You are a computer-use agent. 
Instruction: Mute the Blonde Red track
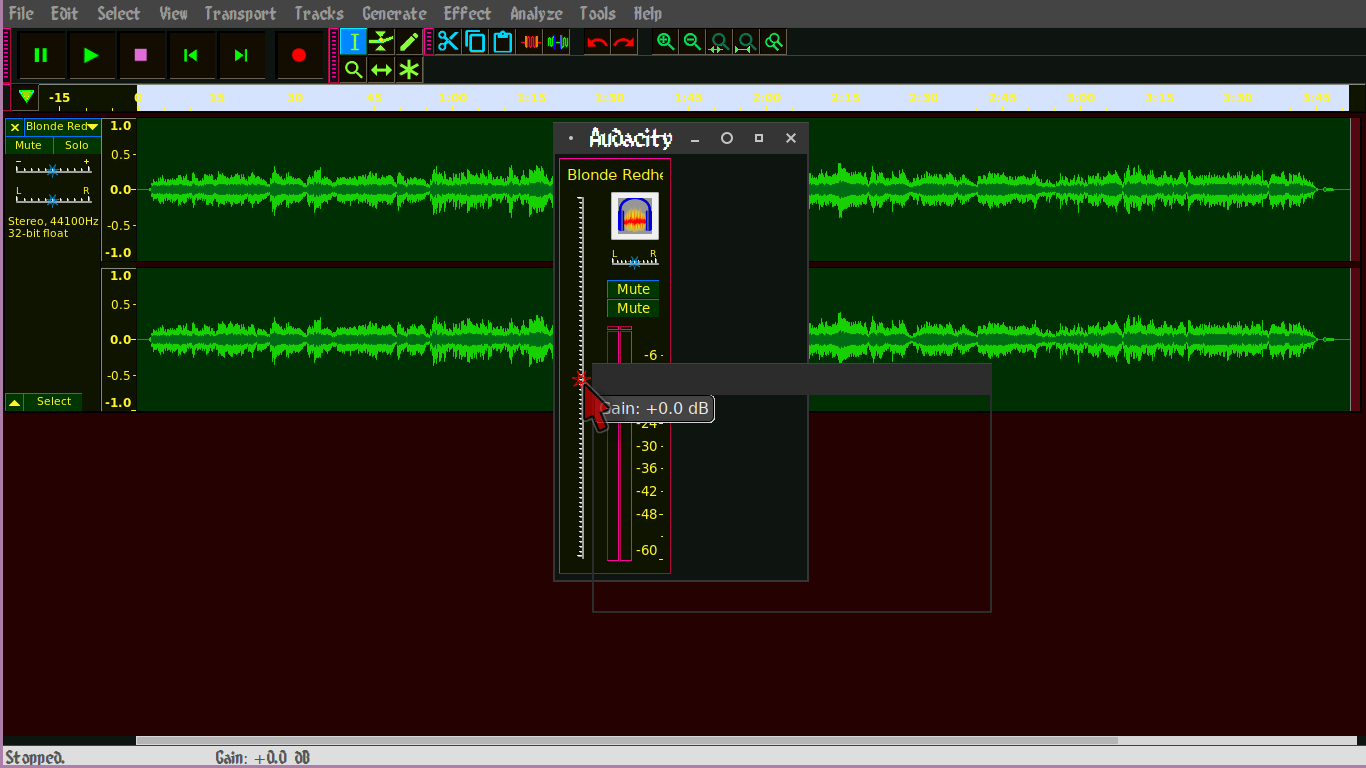(27, 145)
